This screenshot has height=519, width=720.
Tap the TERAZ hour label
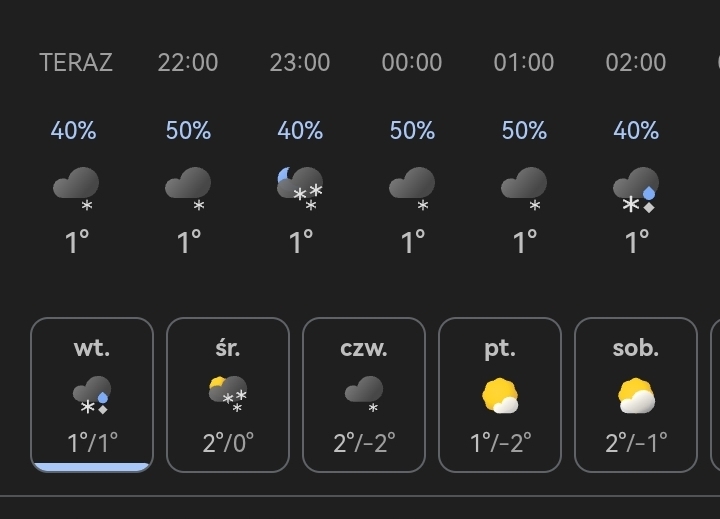(x=76, y=62)
